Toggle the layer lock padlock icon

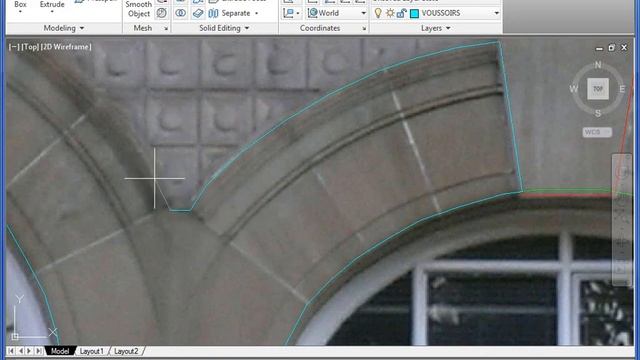(x=402, y=13)
